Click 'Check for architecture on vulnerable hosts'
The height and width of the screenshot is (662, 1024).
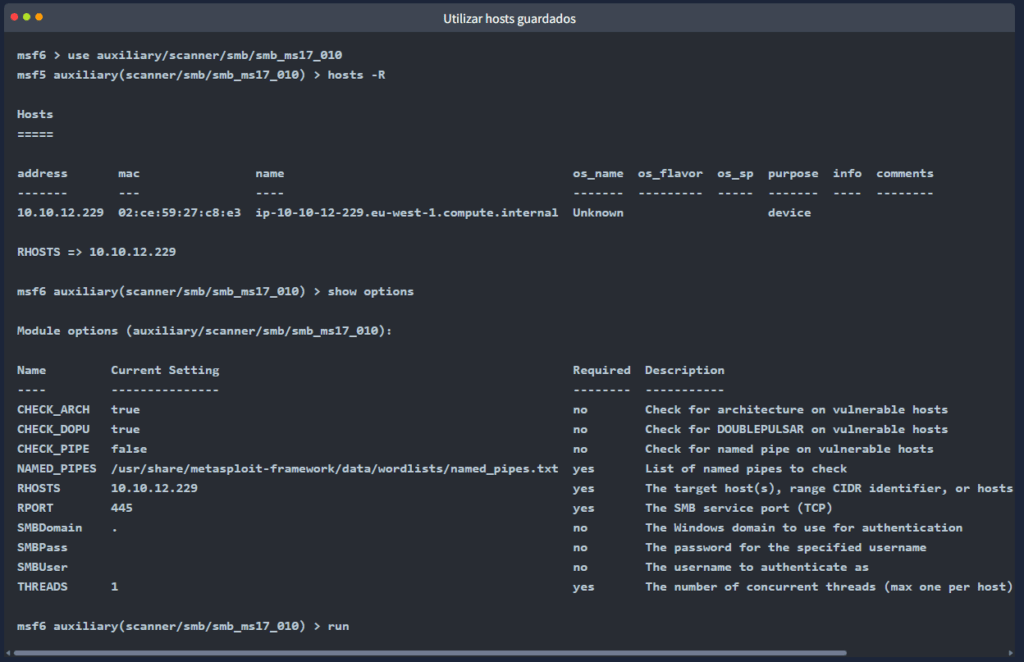coord(796,410)
